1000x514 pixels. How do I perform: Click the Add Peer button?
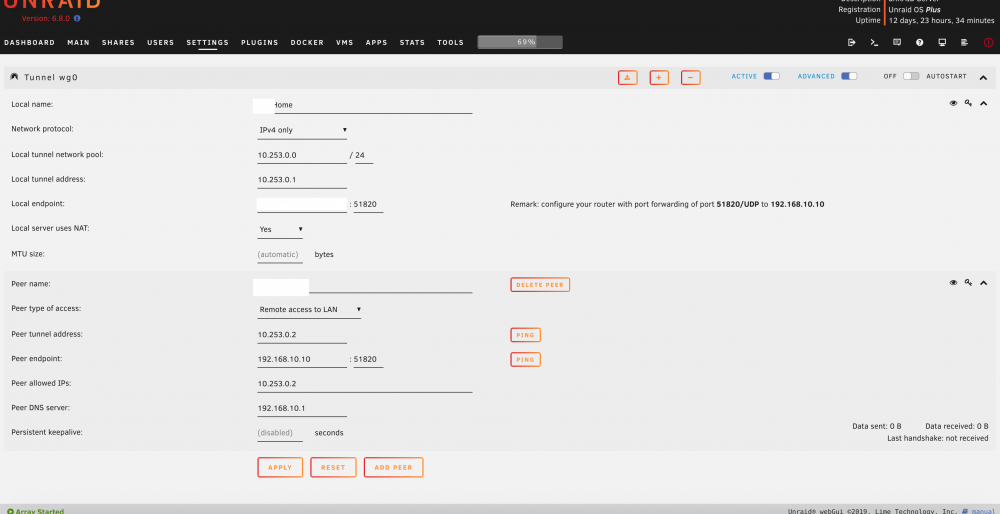pyautogui.click(x=393, y=467)
